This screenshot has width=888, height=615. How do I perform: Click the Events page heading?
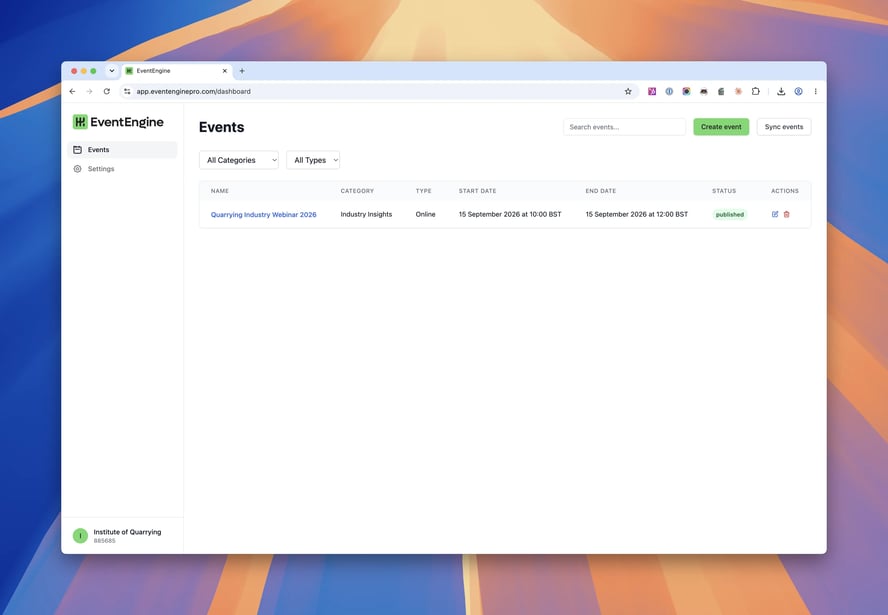pyautogui.click(x=221, y=127)
